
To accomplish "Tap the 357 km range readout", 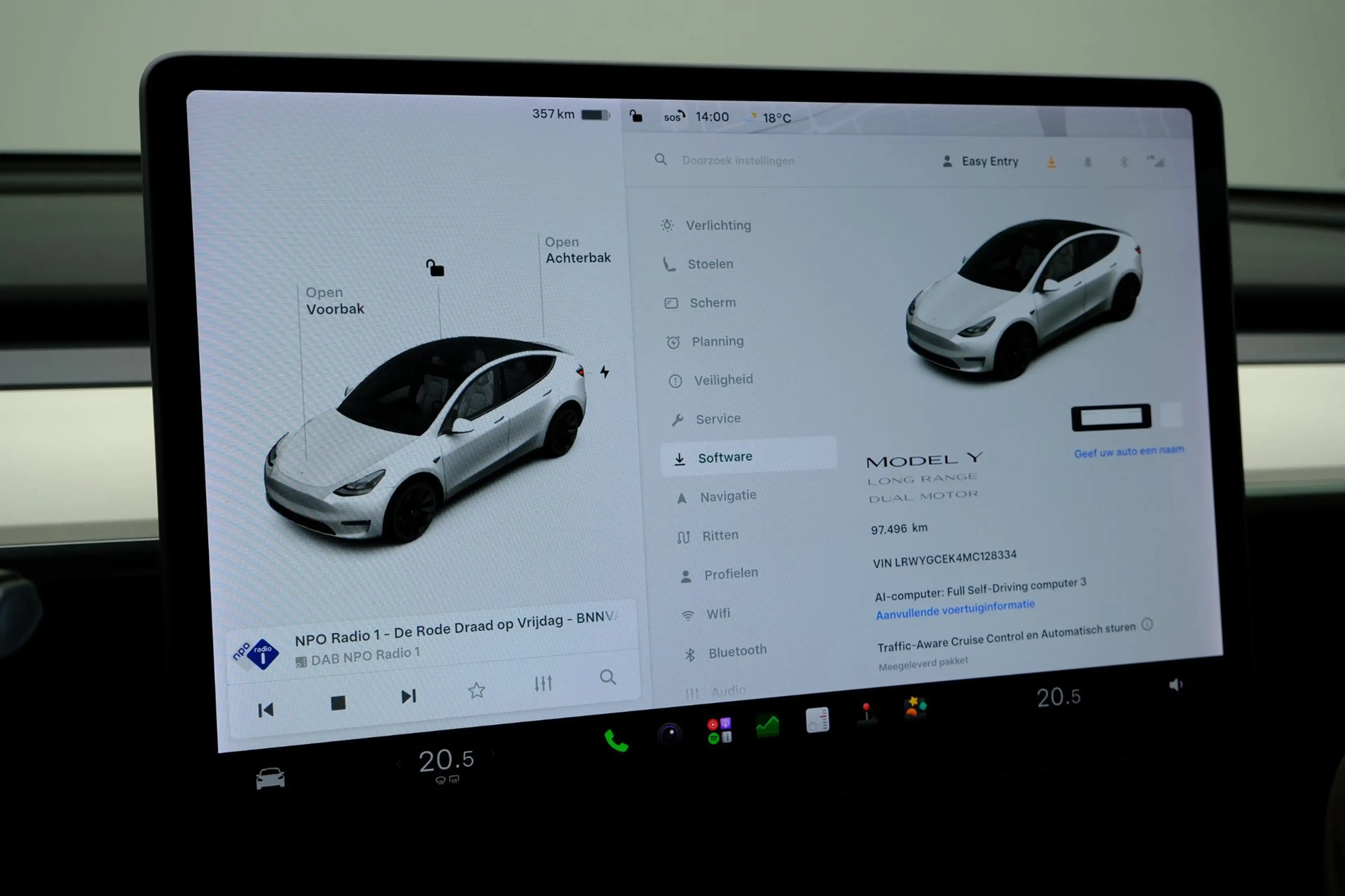I will pyautogui.click(x=553, y=114).
